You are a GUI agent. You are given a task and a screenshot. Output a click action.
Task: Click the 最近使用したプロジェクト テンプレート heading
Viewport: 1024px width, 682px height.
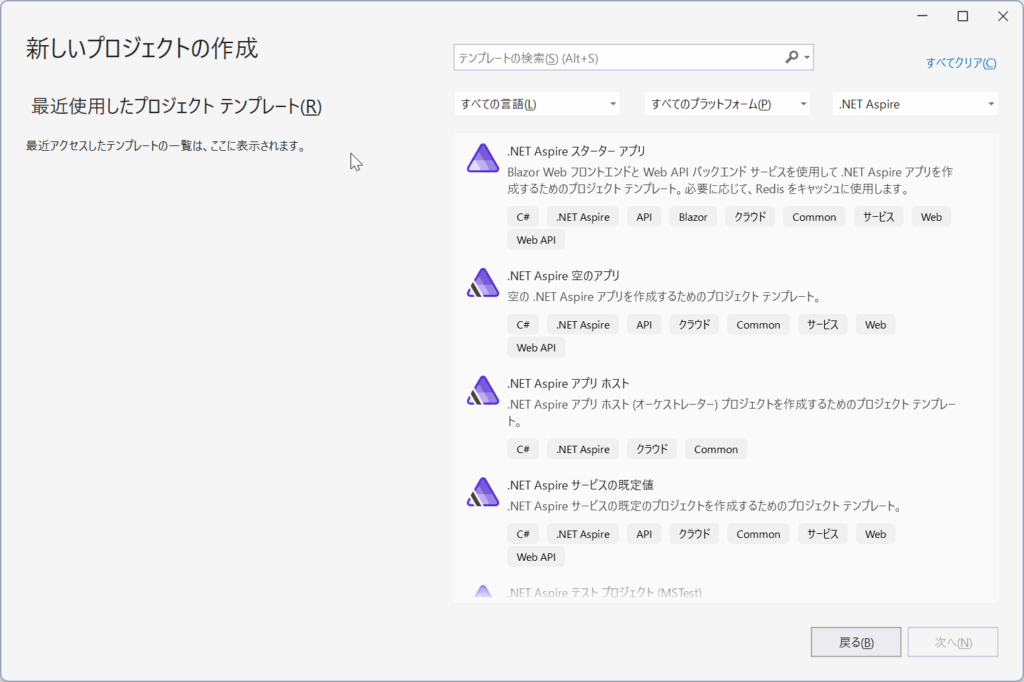coord(176,106)
